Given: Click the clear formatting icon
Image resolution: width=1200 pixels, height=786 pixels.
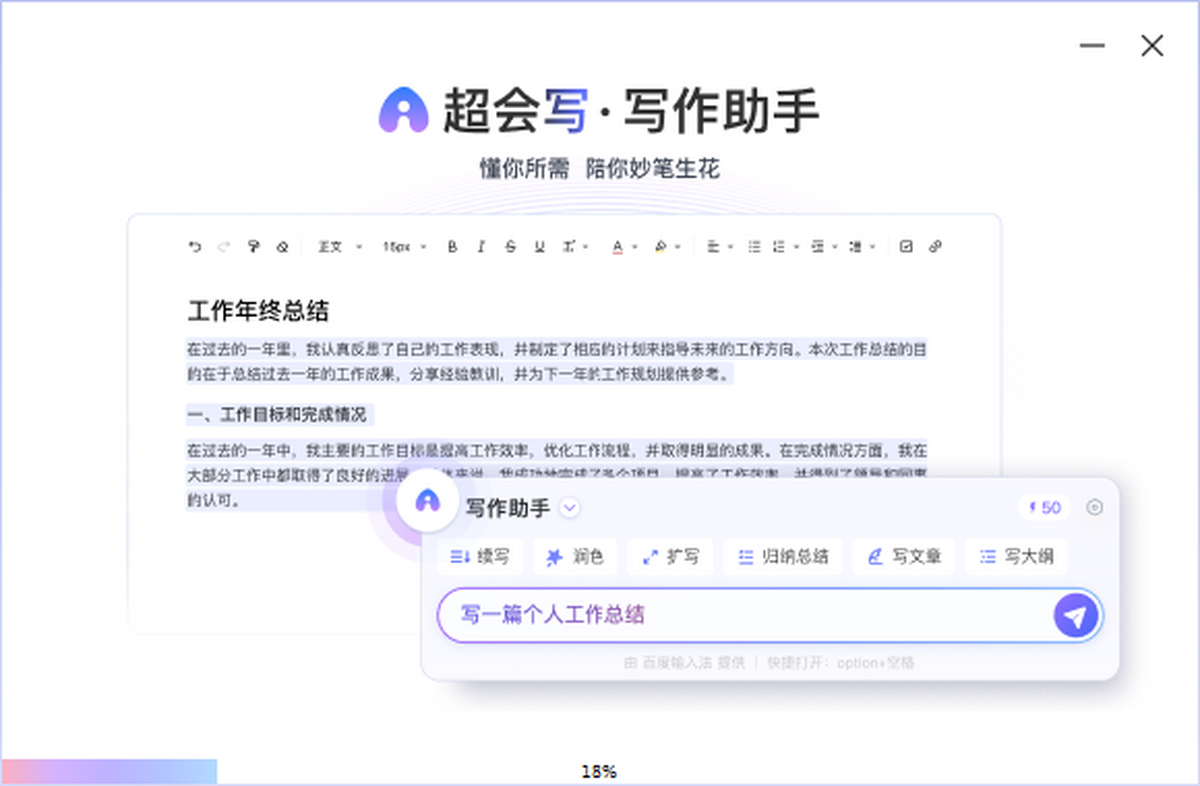Looking at the screenshot, I should (281, 246).
